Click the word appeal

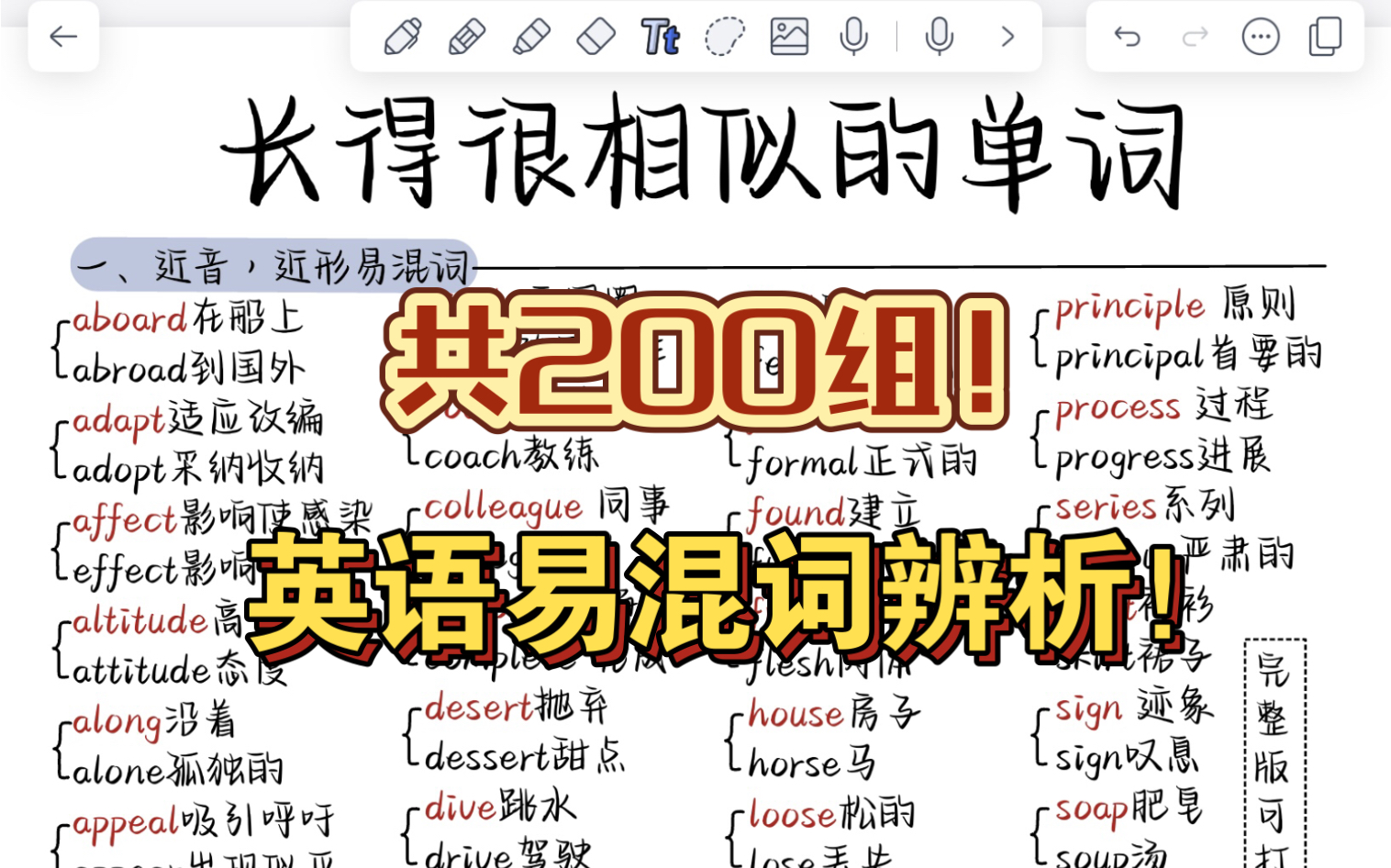pos(124,824)
